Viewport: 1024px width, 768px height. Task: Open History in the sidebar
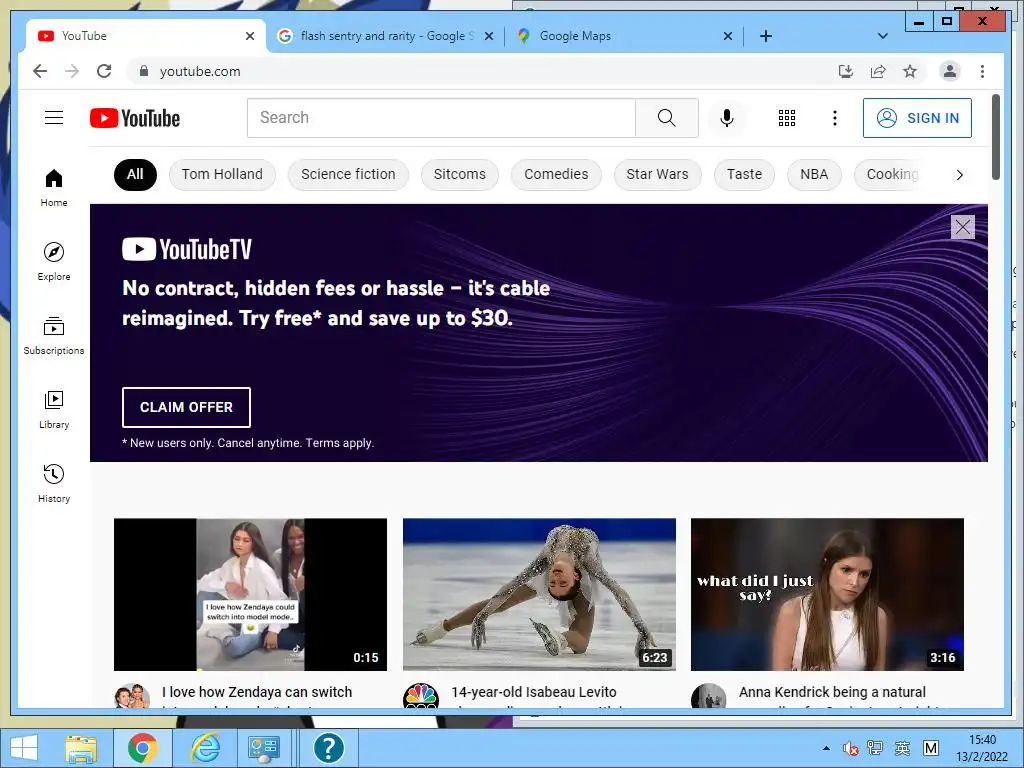click(54, 483)
